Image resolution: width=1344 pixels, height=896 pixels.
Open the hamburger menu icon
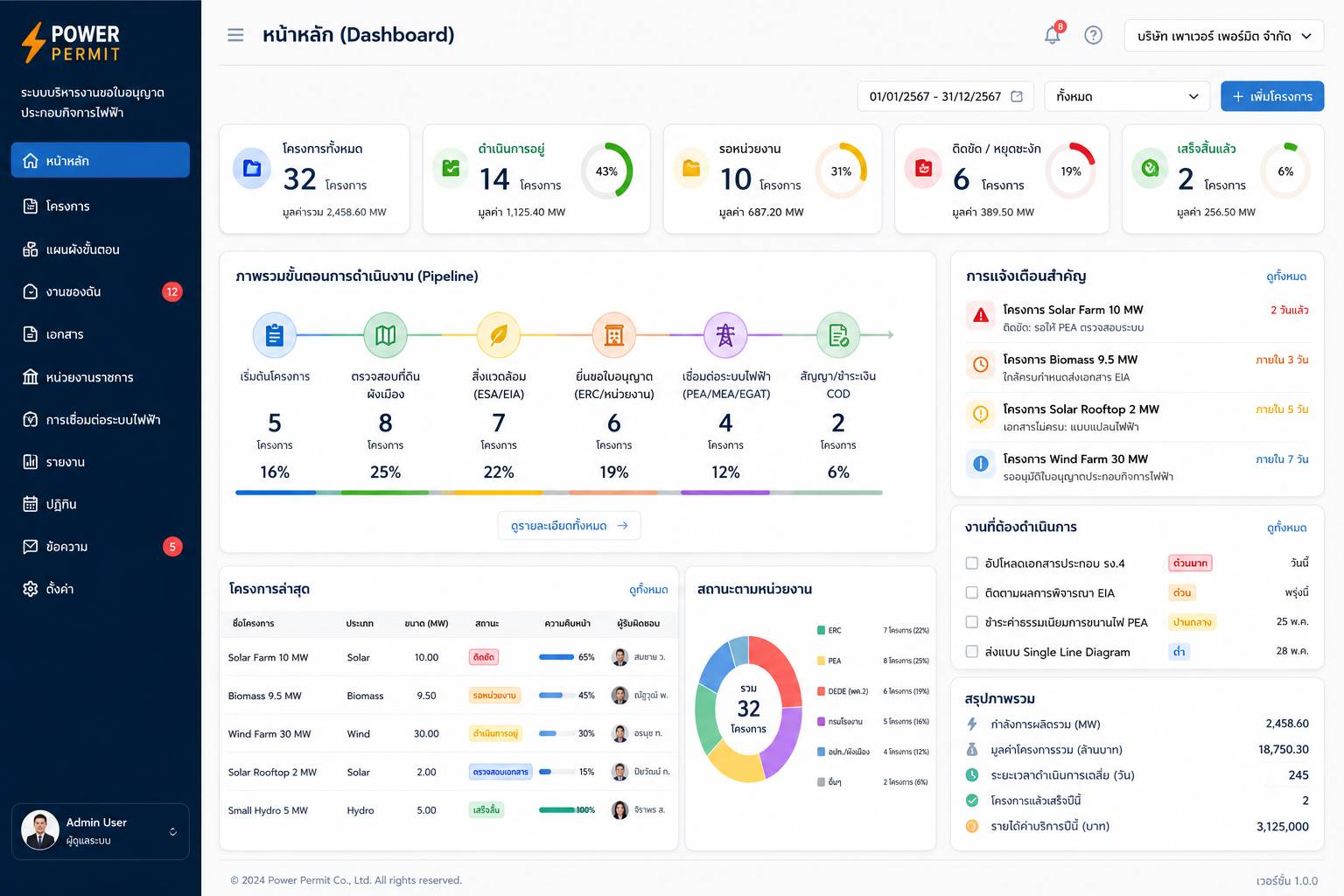235,35
